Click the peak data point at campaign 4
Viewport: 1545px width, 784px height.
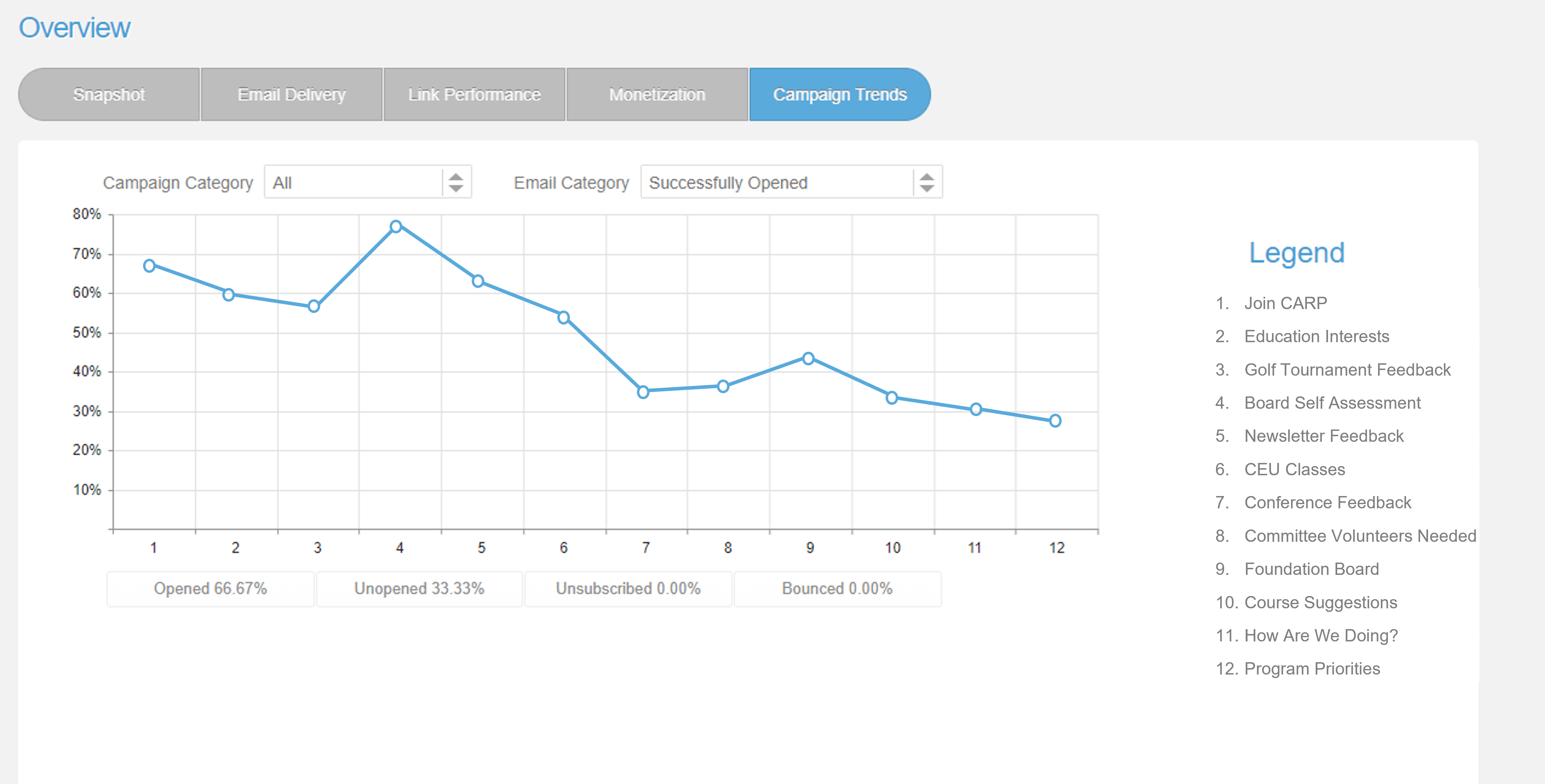396,227
